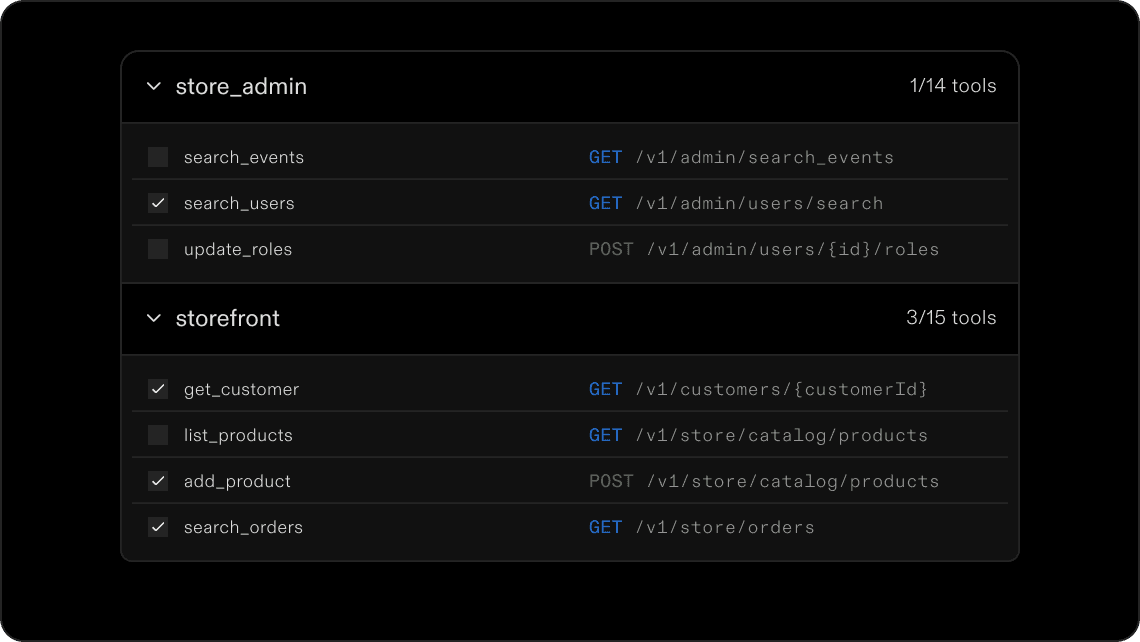Click the store_admin group title

tap(241, 87)
